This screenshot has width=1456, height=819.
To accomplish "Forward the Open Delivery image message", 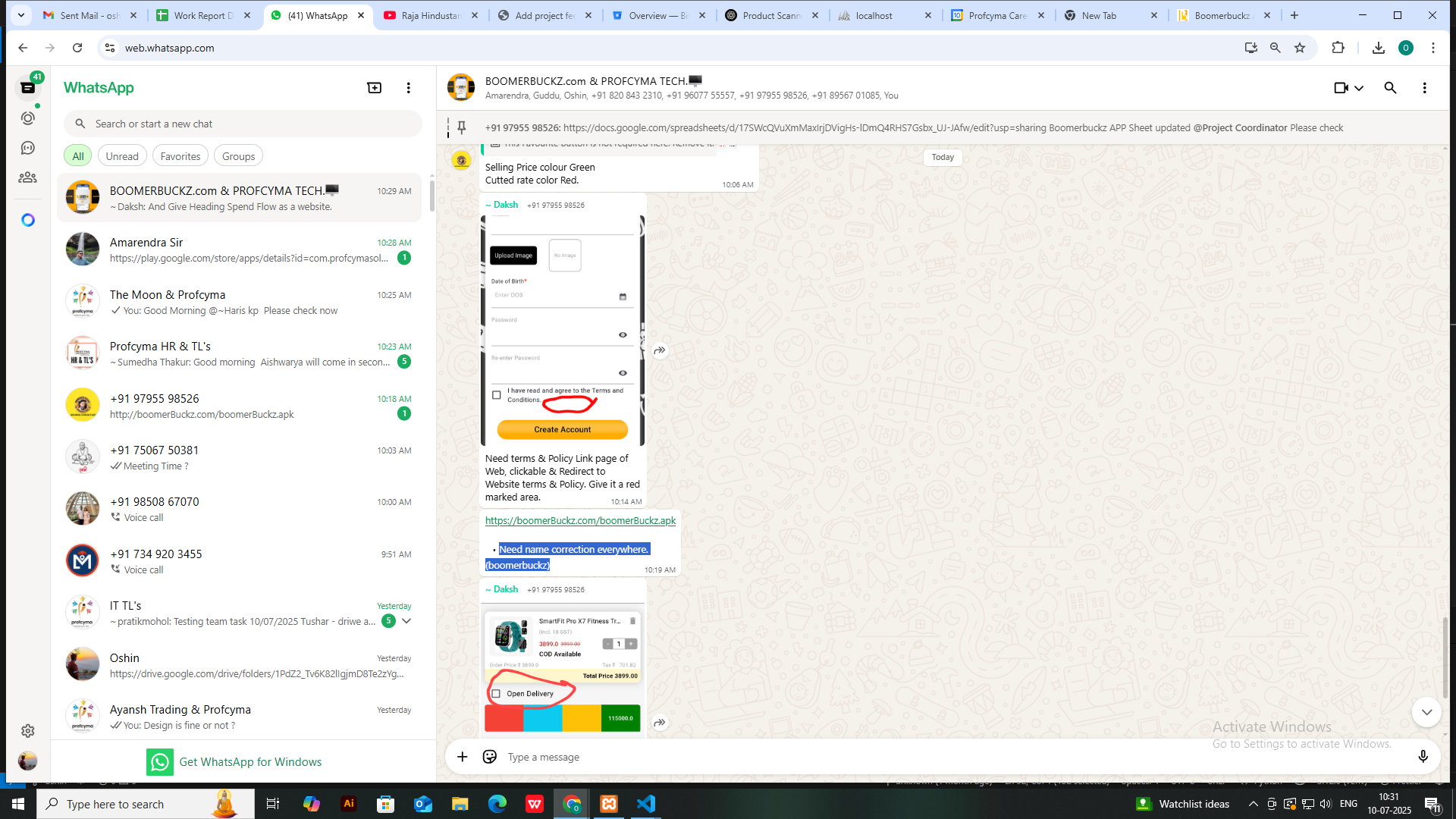I will pyautogui.click(x=660, y=723).
